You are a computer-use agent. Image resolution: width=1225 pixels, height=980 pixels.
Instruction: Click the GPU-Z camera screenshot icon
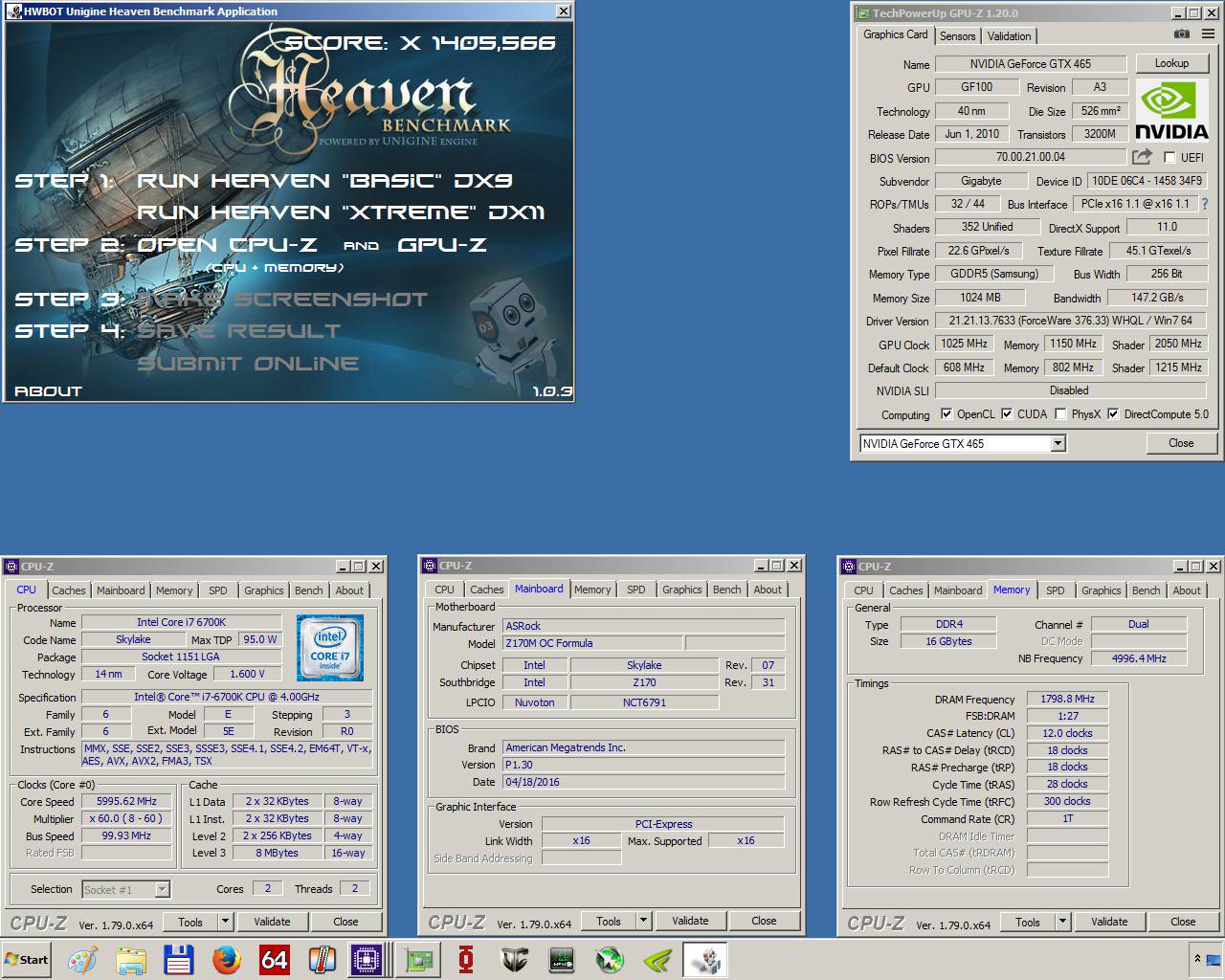tap(1182, 33)
